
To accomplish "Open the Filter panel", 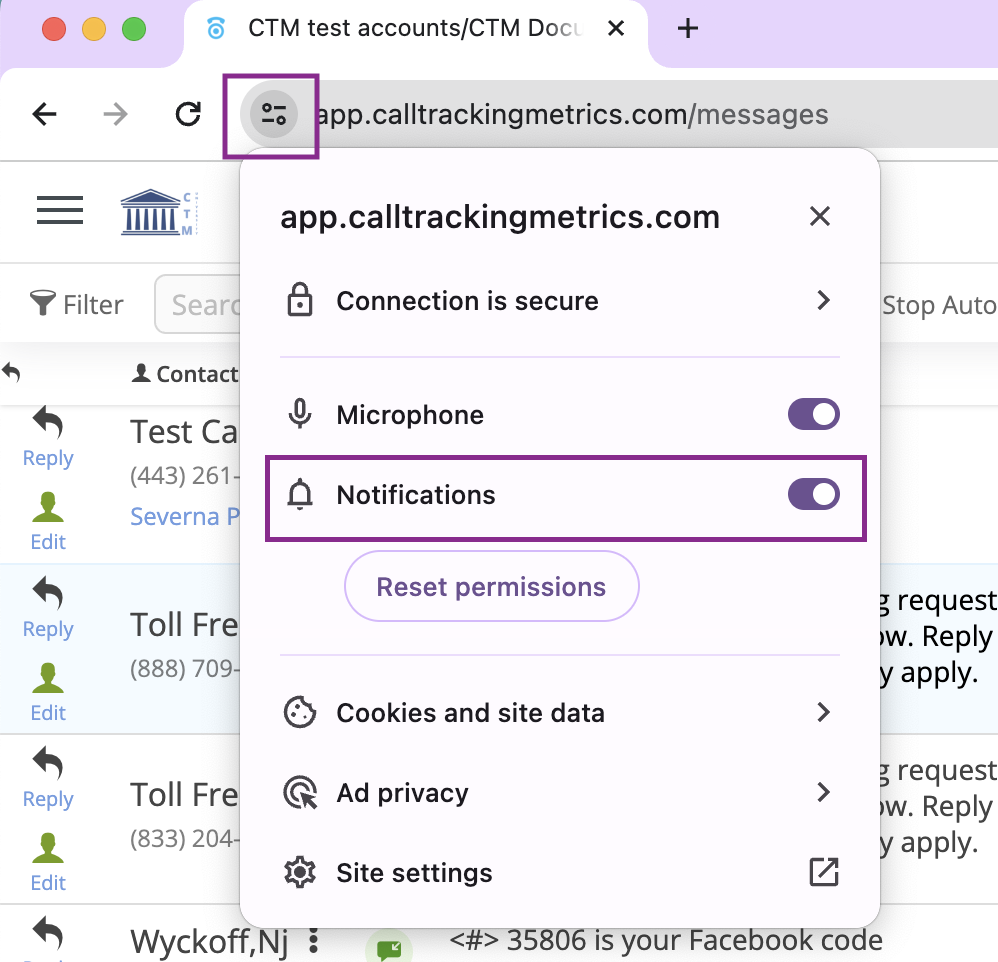I will point(75,304).
